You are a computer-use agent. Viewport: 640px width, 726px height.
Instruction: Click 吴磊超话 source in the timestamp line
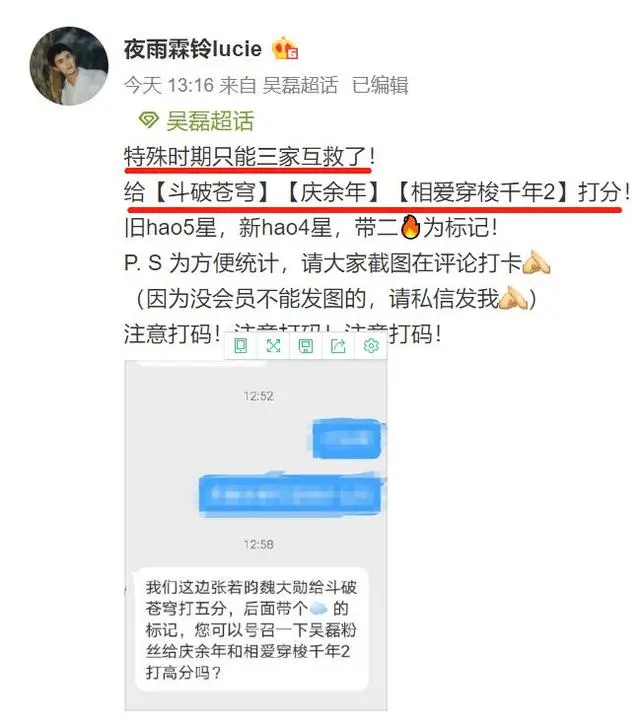pos(300,85)
